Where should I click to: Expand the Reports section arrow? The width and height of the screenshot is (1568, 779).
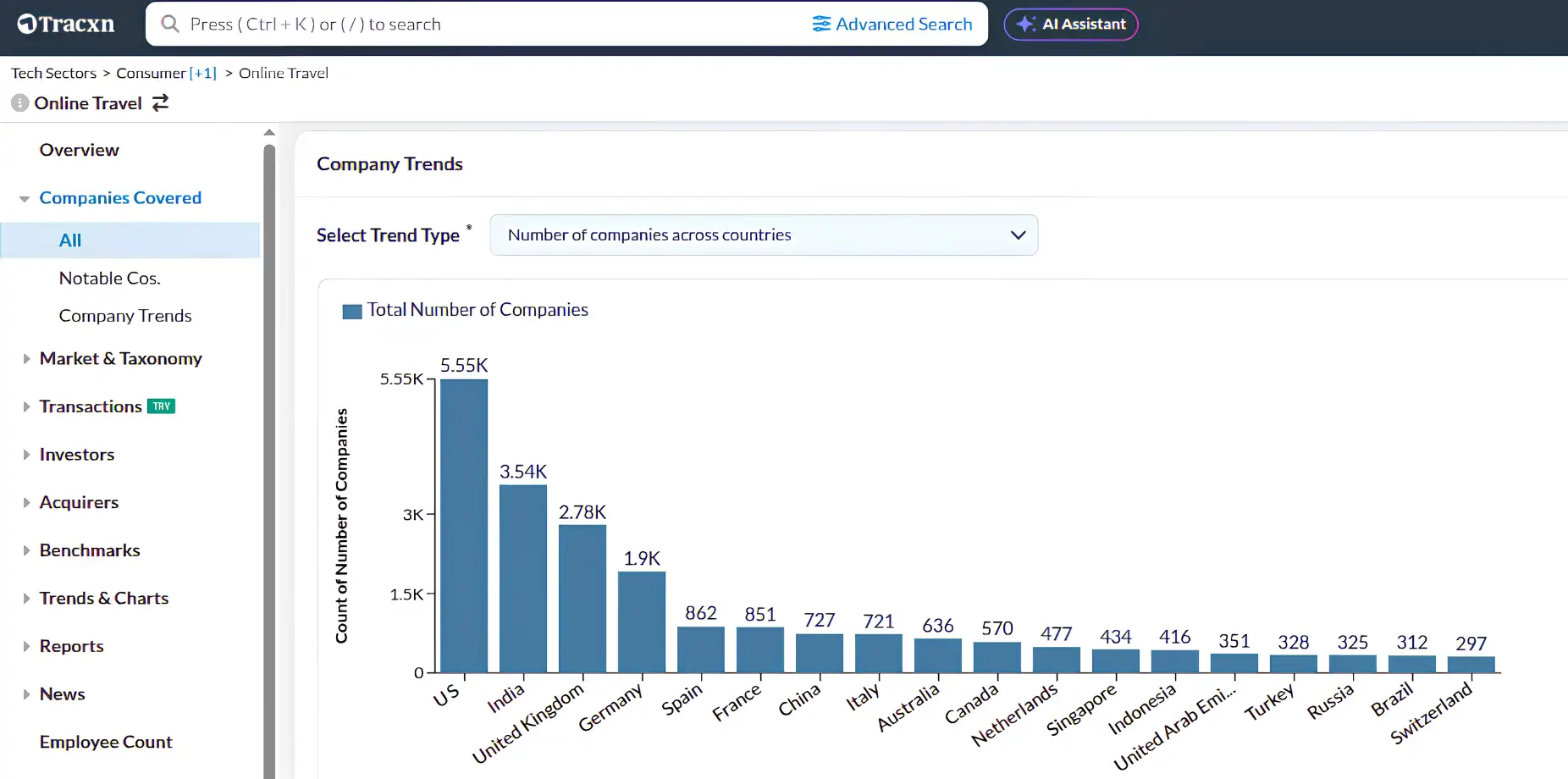coord(26,646)
